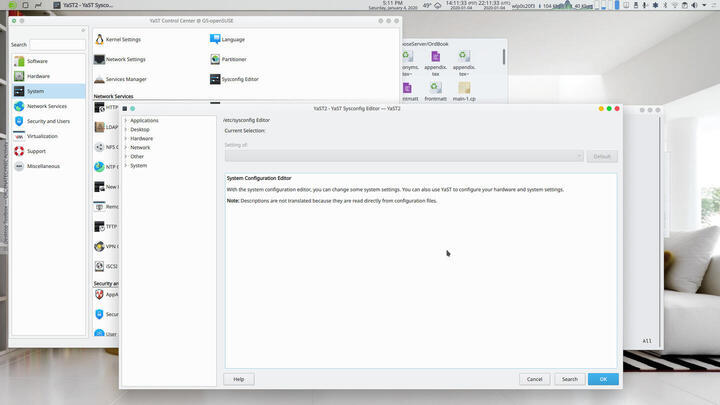Open the TFTP server icon
The height and width of the screenshot is (405, 720).
coord(99,226)
